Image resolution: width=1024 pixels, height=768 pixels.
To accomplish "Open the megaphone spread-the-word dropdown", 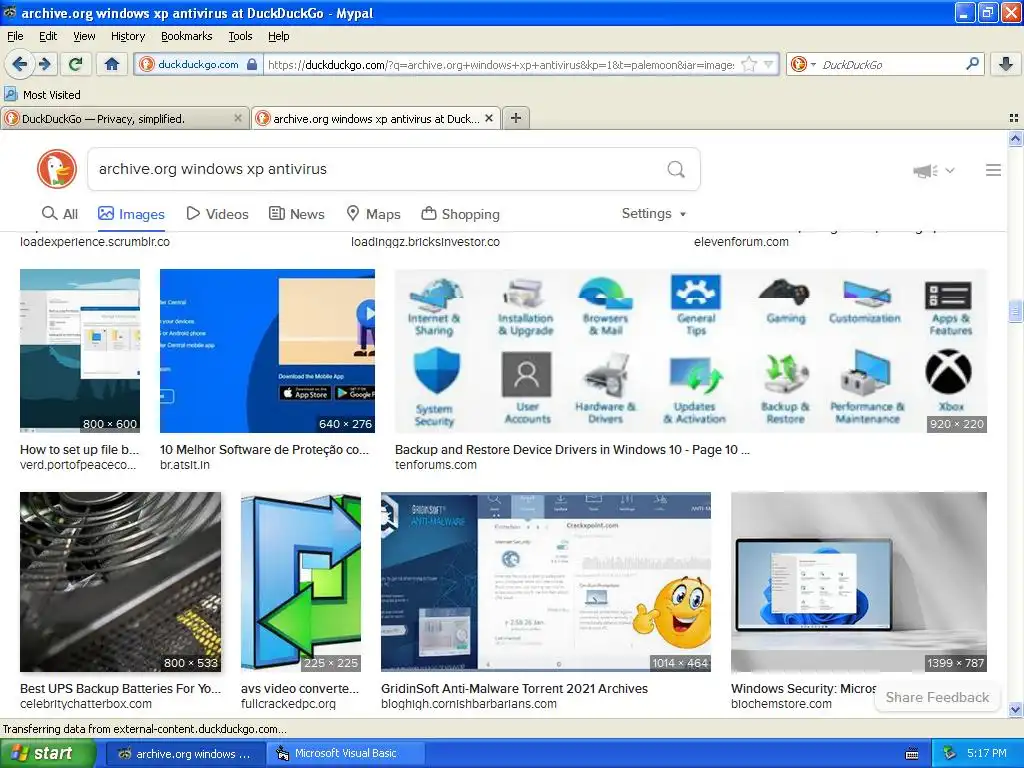I will [934, 170].
